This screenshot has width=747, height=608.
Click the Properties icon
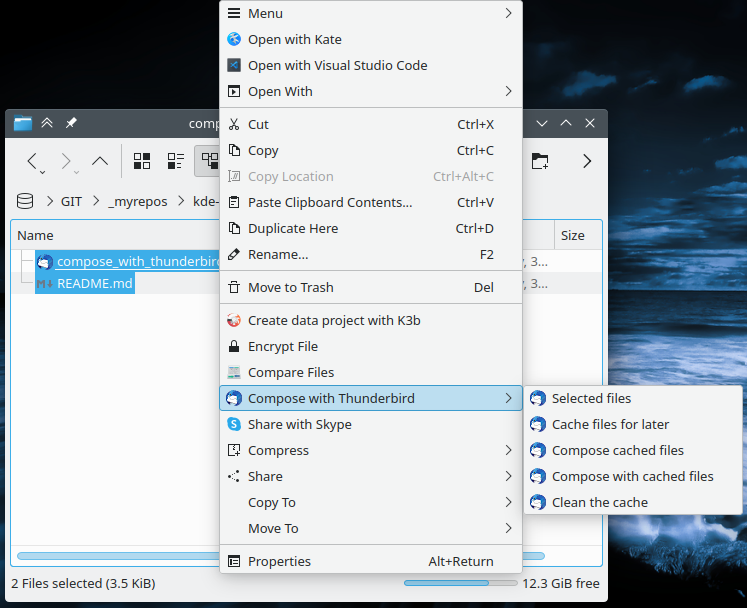click(x=234, y=561)
